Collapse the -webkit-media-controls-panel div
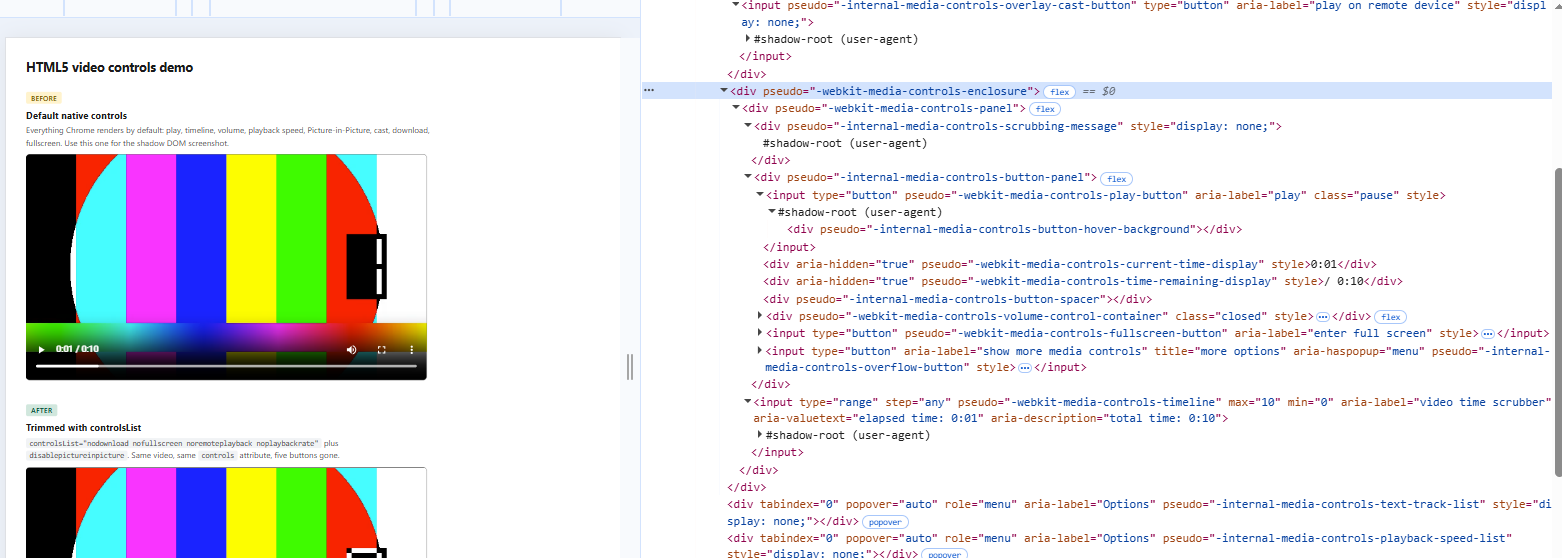The width and height of the screenshot is (1562, 558). tap(736, 108)
